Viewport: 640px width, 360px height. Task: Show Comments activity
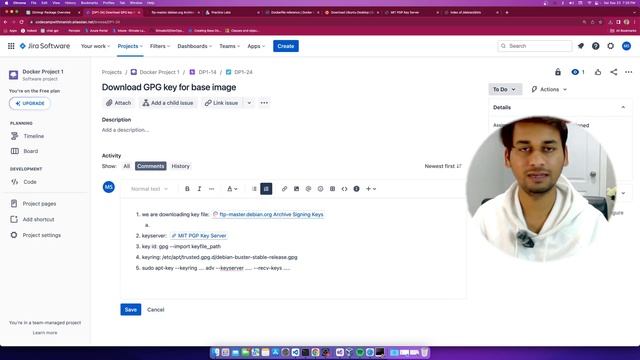(151, 166)
